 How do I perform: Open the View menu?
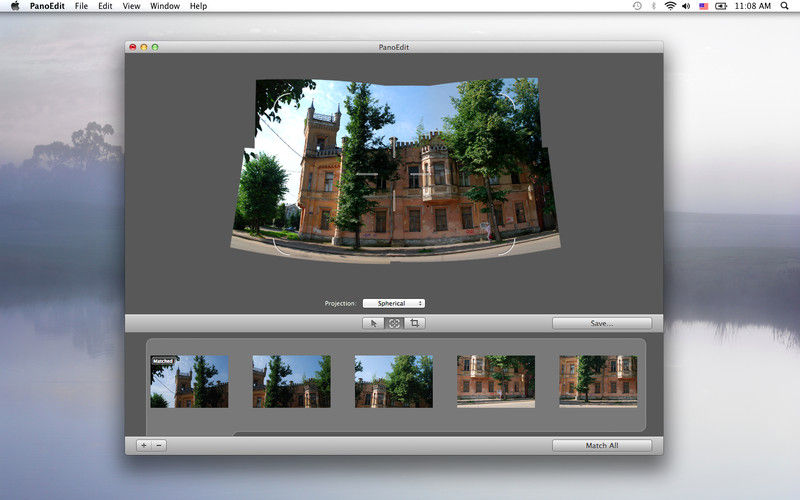(x=131, y=6)
